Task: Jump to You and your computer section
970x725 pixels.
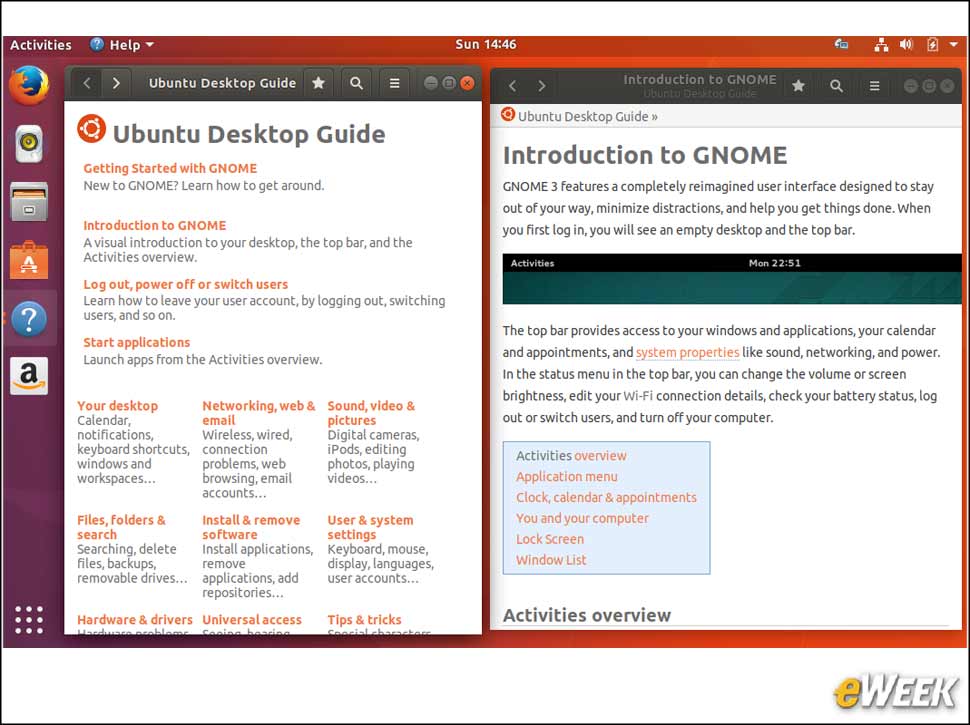Action: (582, 518)
